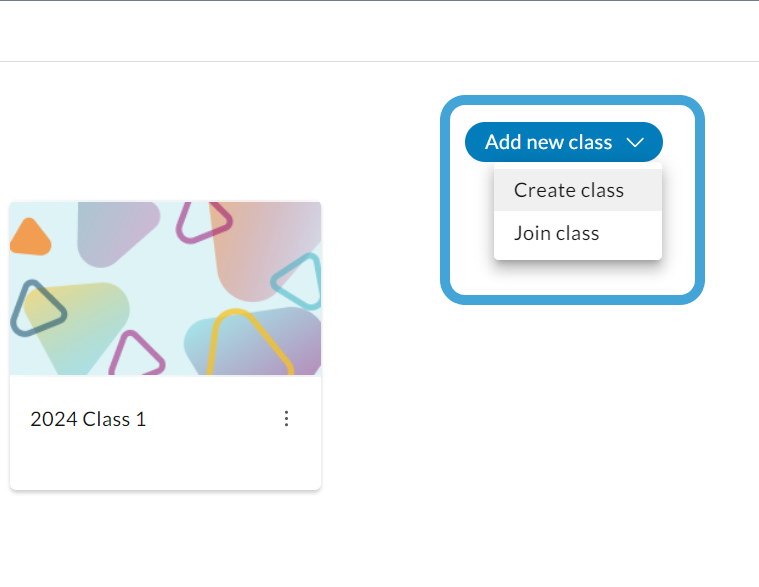Click the pink outlined triangle beside yellow-green shape
This screenshot has height=587, width=759.
(x=136, y=355)
